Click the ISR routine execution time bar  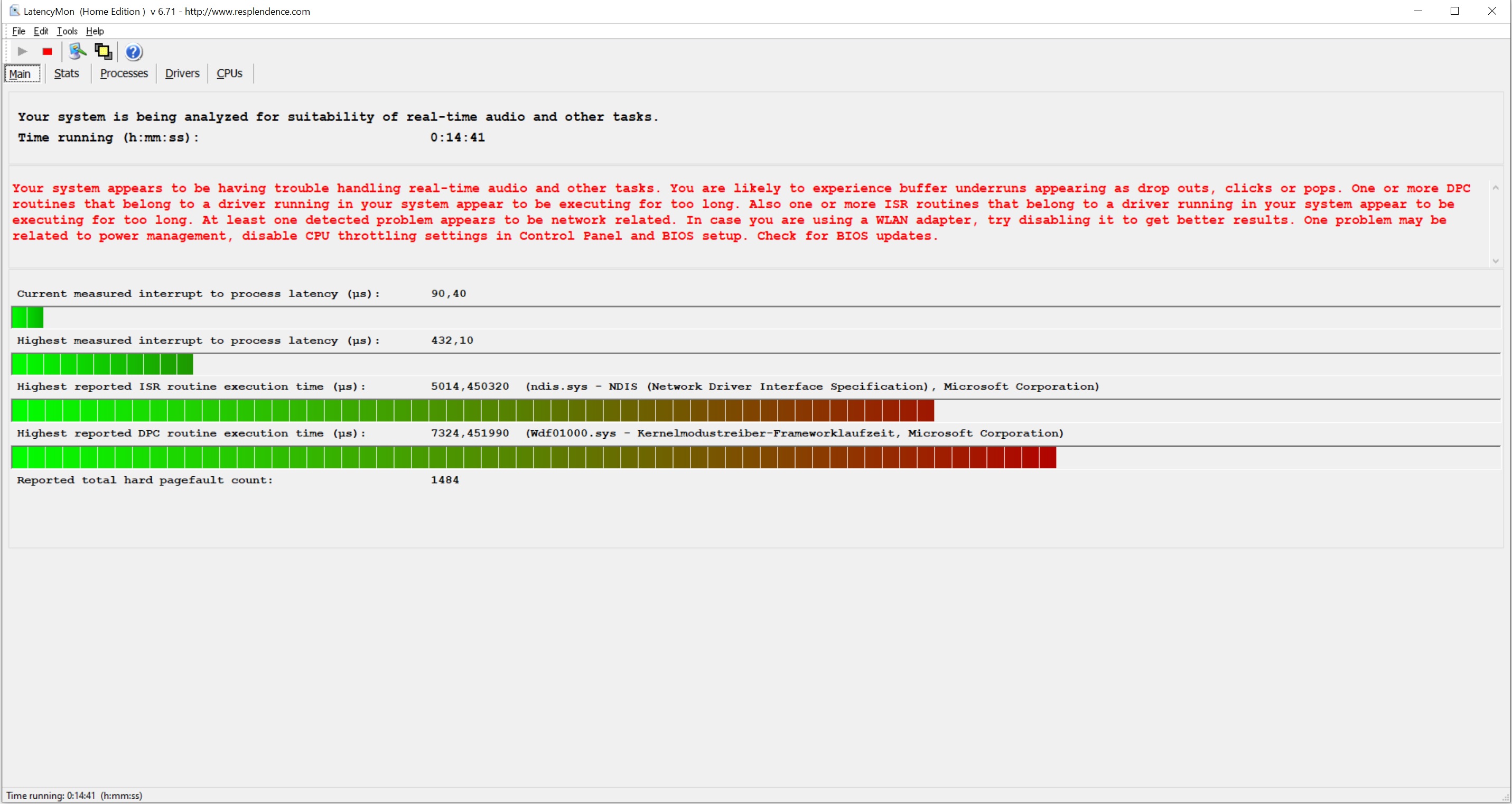(x=472, y=411)
